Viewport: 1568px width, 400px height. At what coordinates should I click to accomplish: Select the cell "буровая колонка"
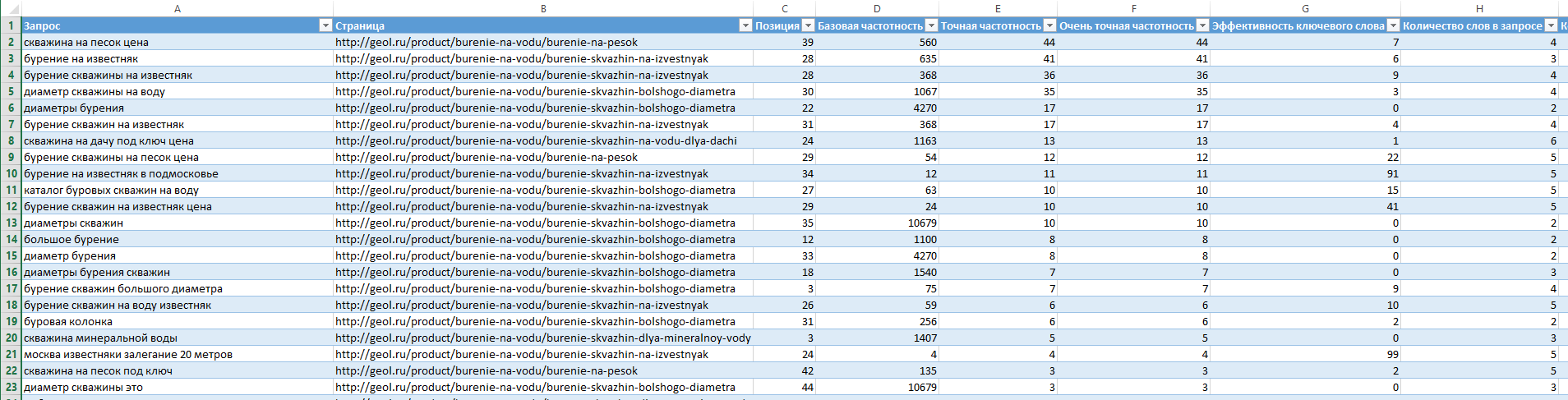(68, 321)
